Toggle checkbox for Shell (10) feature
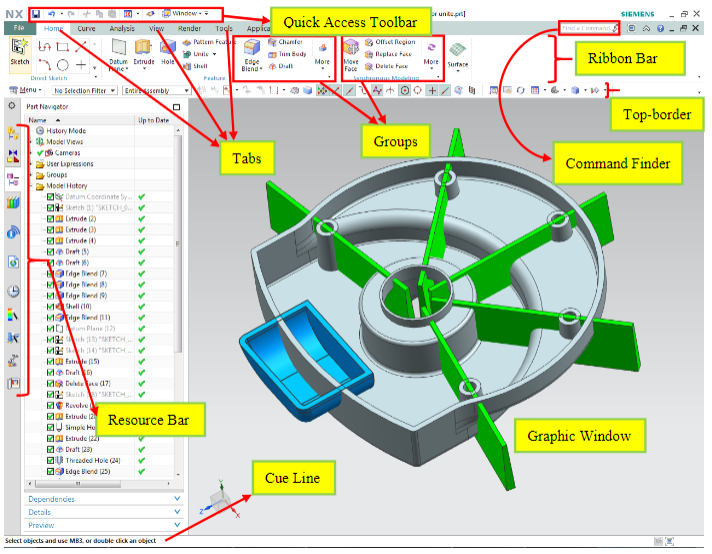Screen dimensions: 712x554 click(51, 306)
